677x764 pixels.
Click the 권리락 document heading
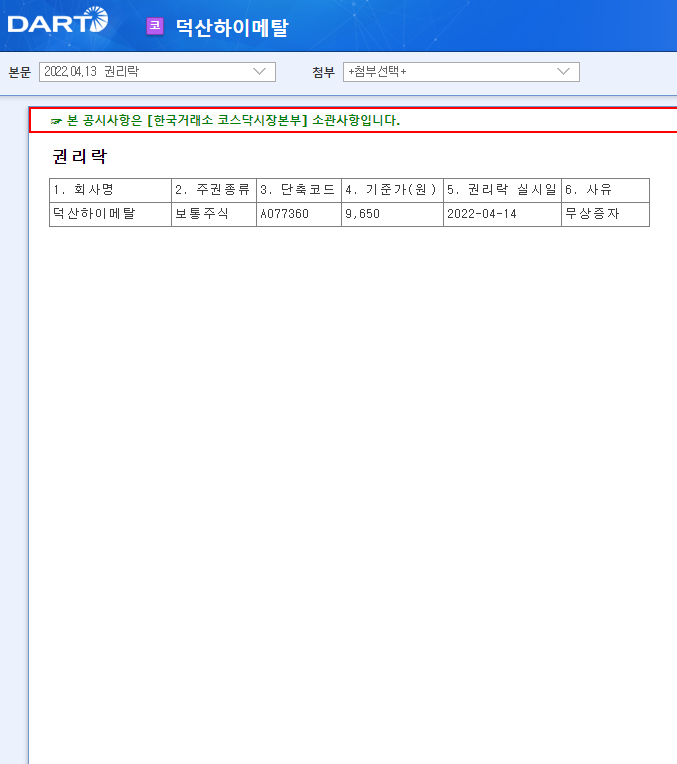(79, 156)
